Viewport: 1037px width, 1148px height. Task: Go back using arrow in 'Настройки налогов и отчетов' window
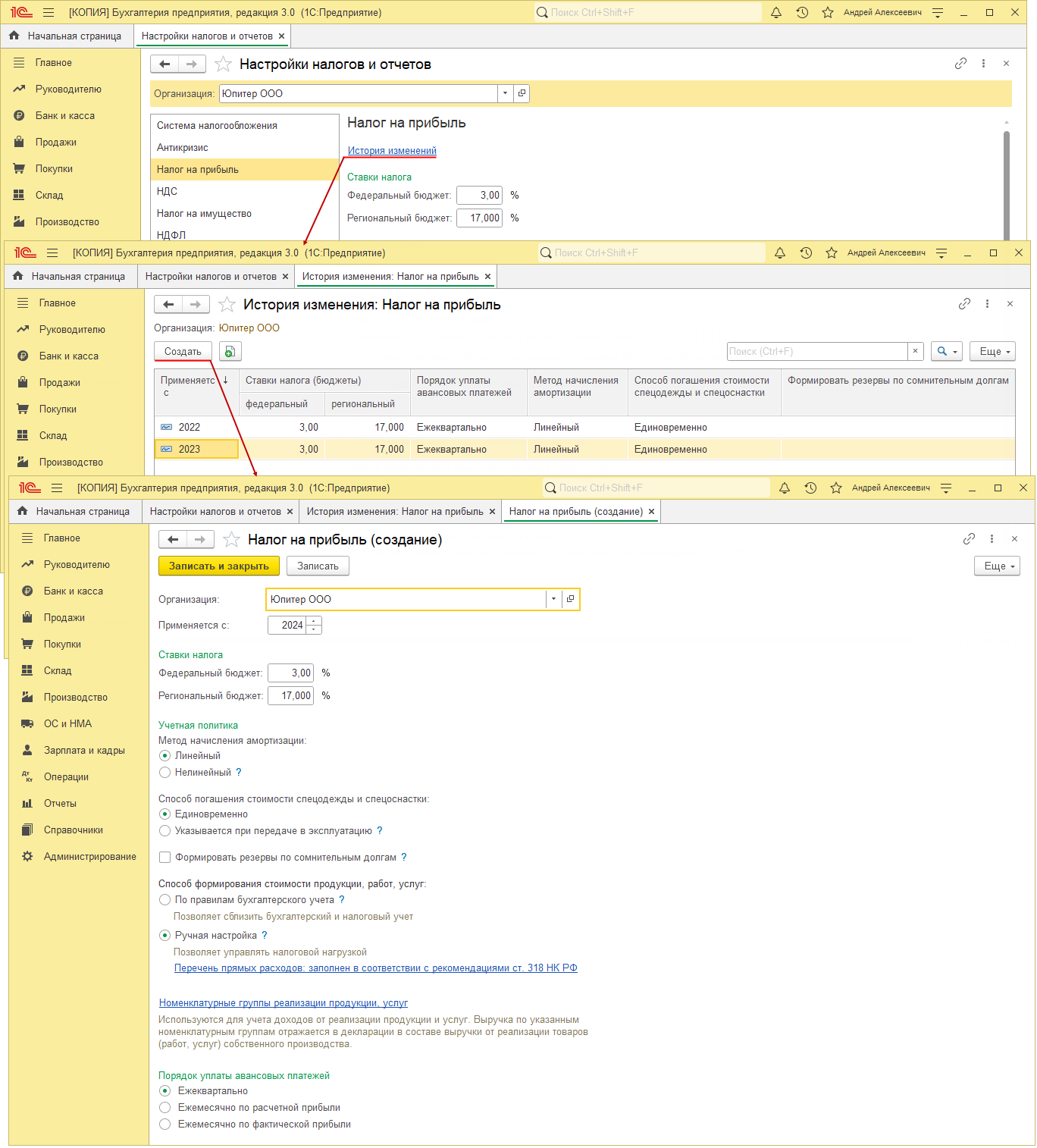(x=164, y=64)
